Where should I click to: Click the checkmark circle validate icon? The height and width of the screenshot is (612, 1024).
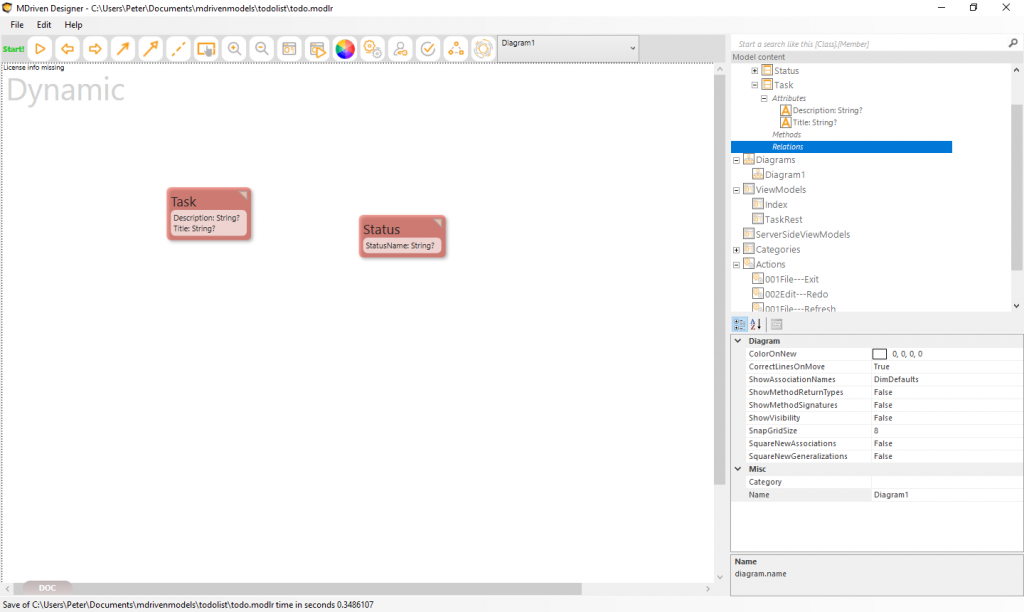tap(428, 49)
